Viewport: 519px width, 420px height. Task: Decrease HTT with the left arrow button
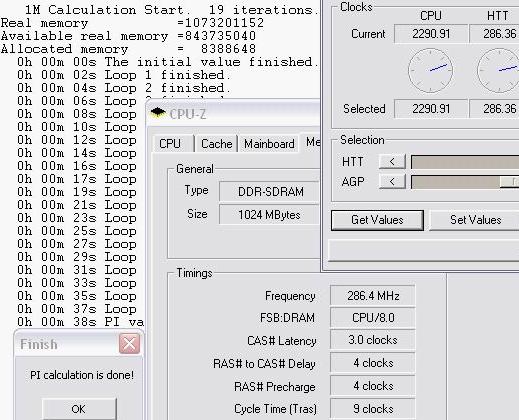pyautogui.click(x=392, y=162)
